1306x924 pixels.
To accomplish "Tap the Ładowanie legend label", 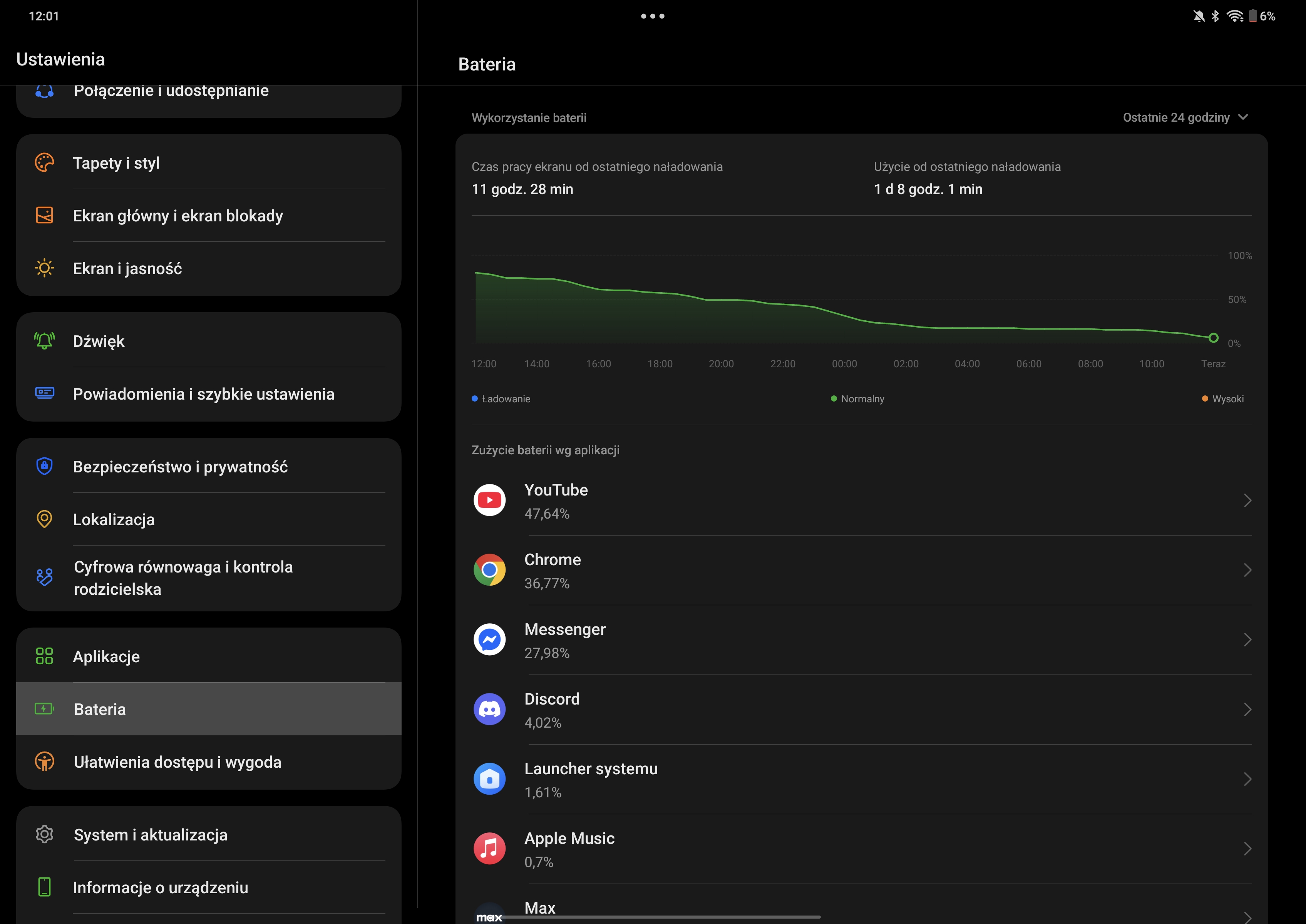I will pos(506,399).
